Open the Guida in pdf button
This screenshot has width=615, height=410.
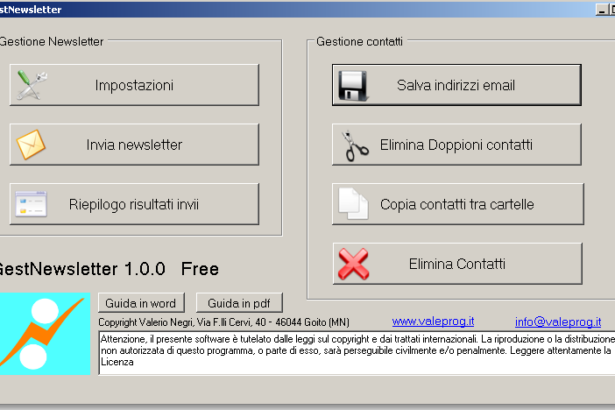[x=239, y=303]
